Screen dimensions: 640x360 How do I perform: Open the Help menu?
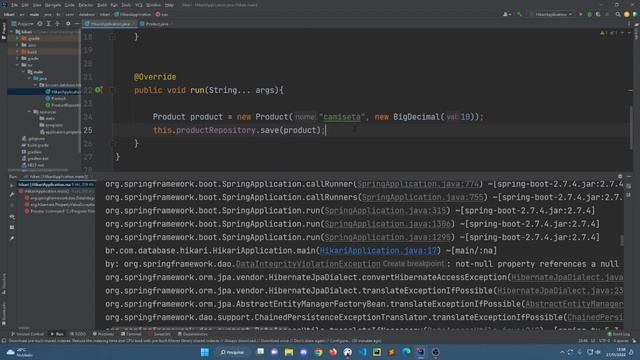pyautogui.click(x=170, y=5)
